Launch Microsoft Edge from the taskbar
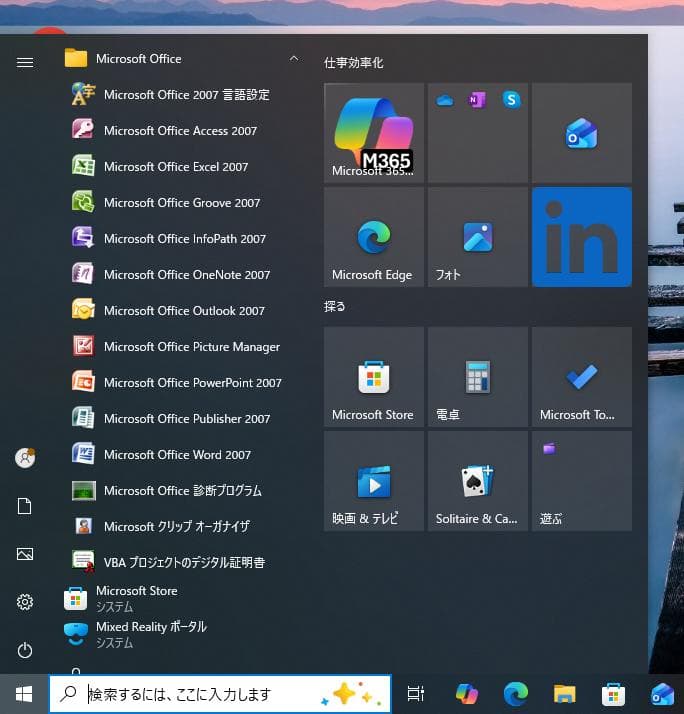 [x=516, y=694]
